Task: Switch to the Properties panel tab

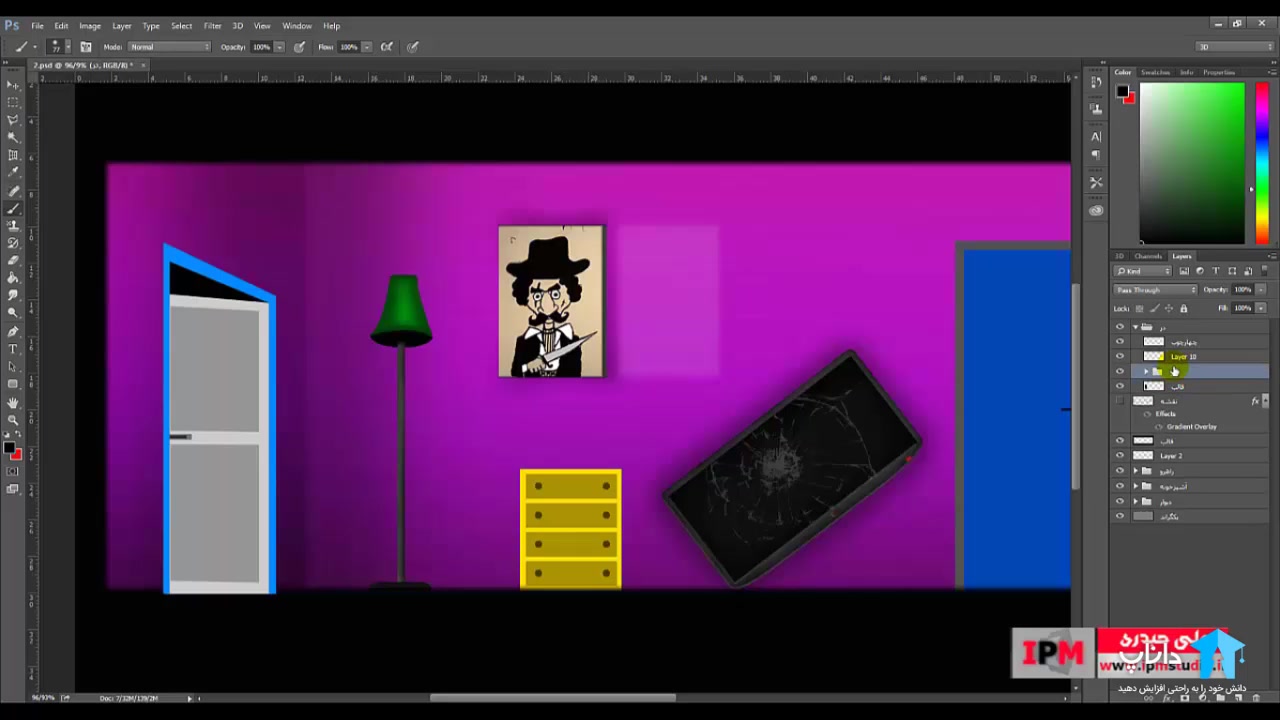Action: pyautogui.click(x=1219, y=72)
